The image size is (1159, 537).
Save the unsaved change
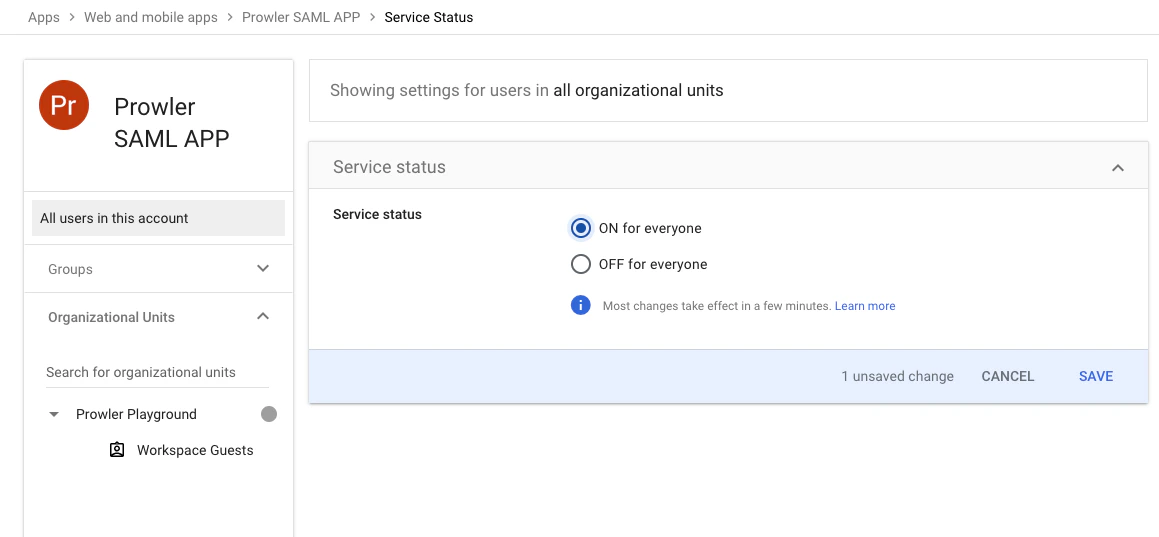tap(1095, 376)
